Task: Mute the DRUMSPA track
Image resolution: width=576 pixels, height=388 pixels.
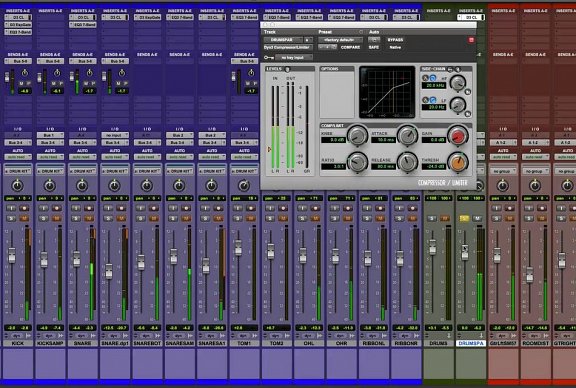Action: (x=477, y=219)
